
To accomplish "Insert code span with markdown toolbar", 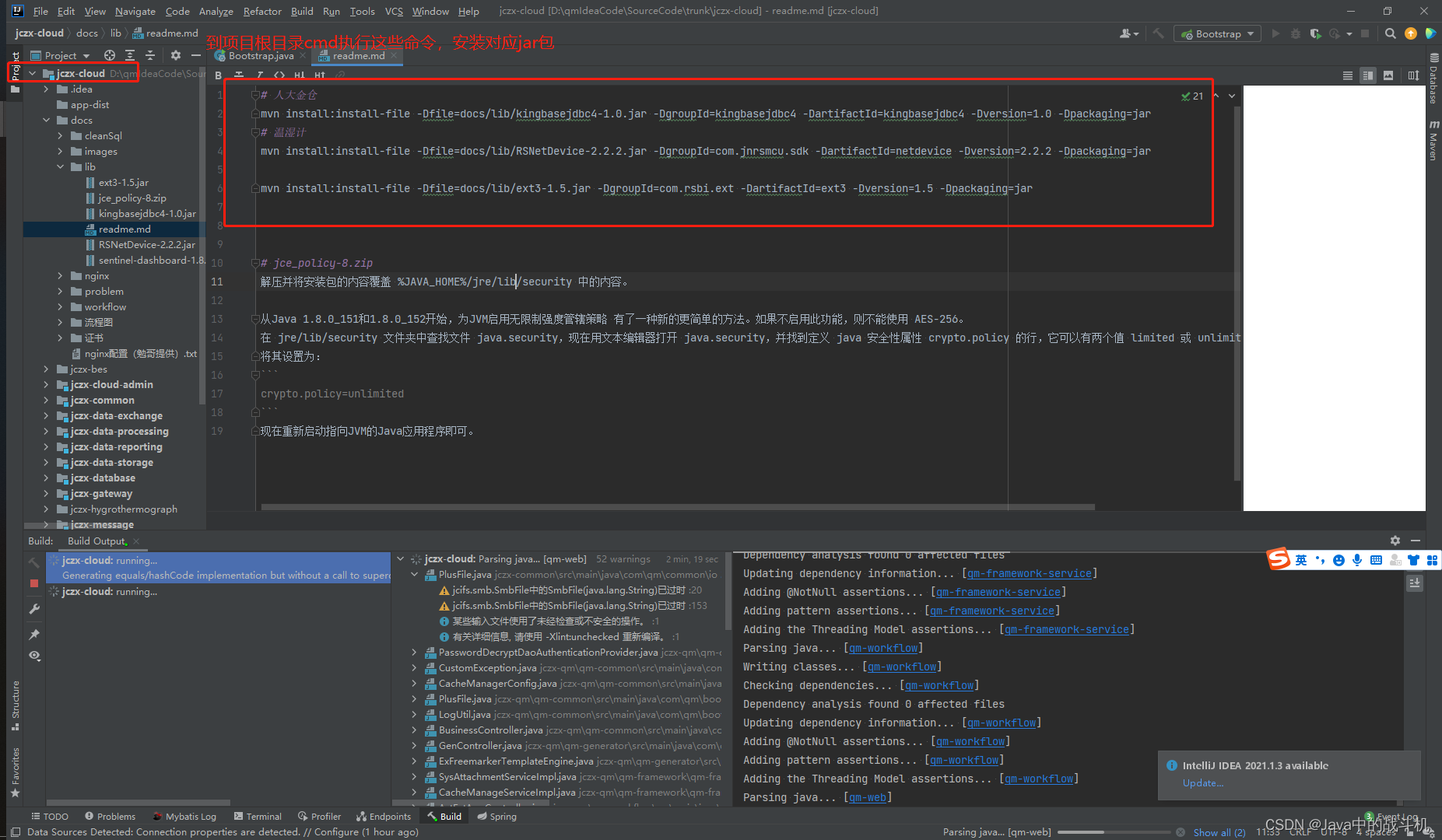I will tap(279, 75).
